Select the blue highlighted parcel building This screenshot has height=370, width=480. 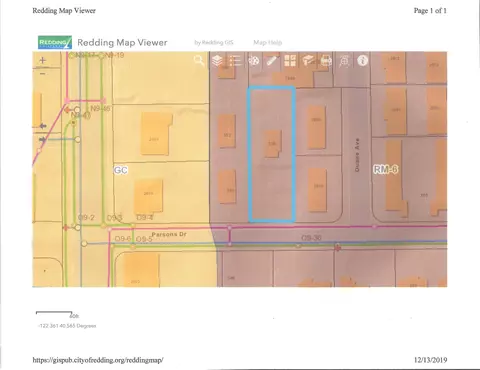pos(273,144)
